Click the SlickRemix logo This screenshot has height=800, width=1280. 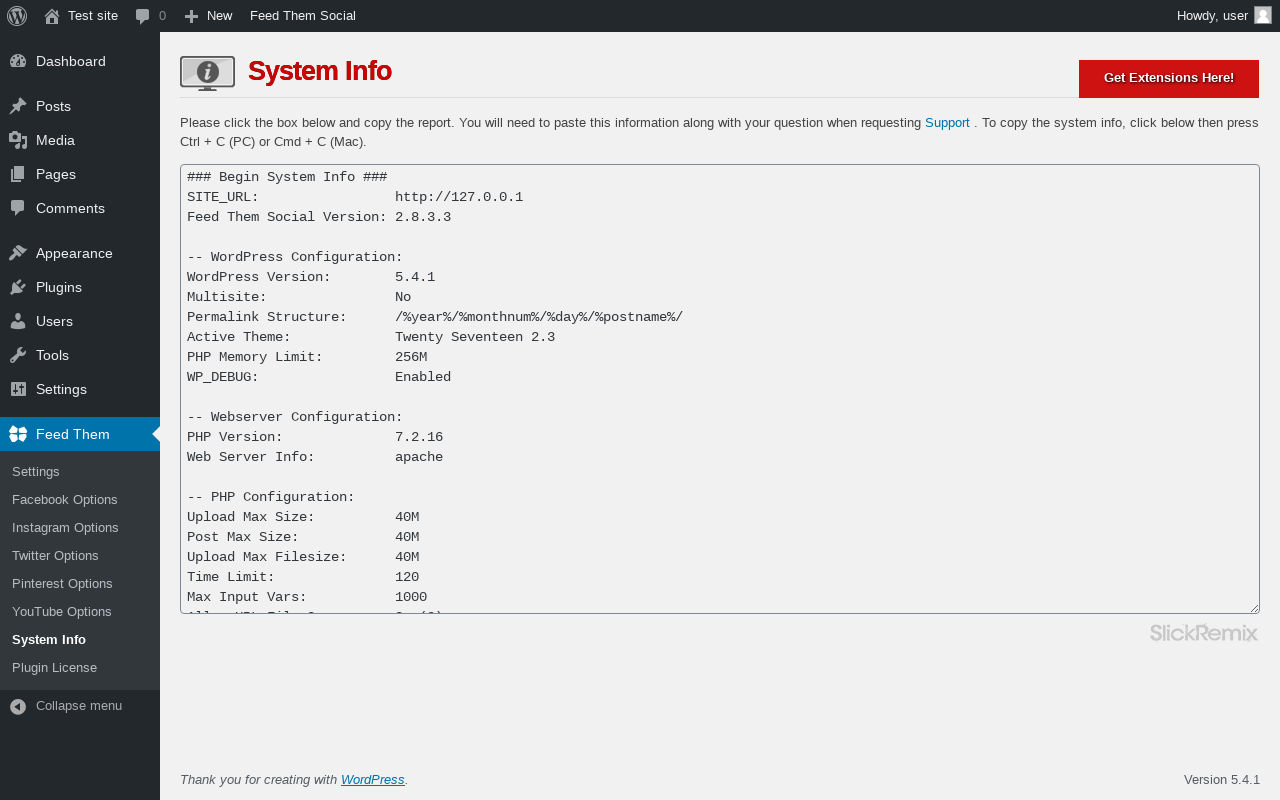coord(1204,632)
